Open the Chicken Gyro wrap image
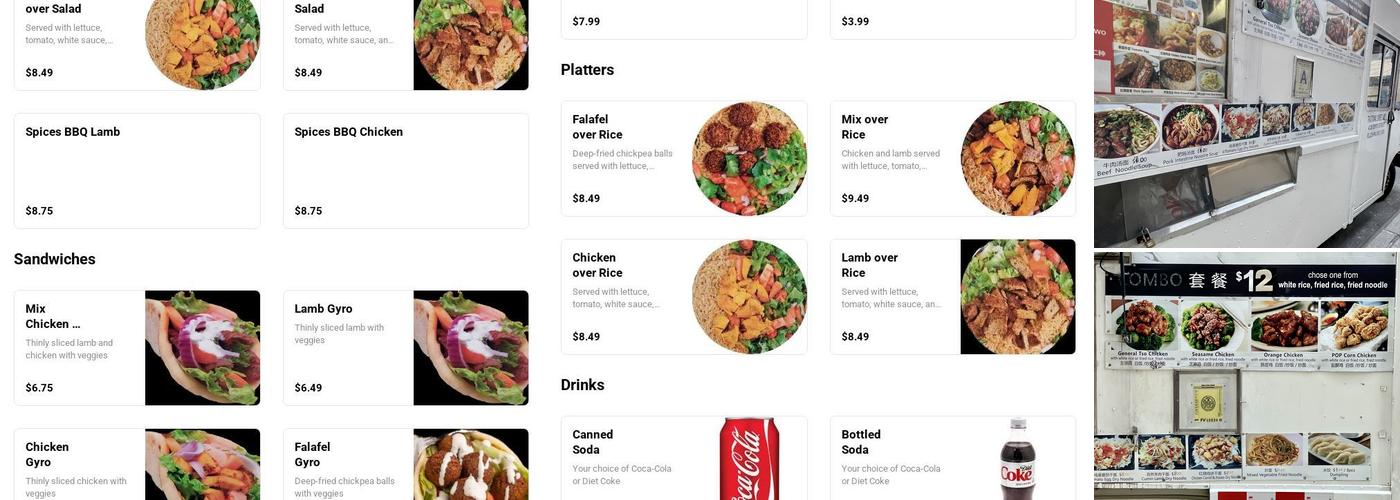The image size is (1400, 500). coord(202,465)
